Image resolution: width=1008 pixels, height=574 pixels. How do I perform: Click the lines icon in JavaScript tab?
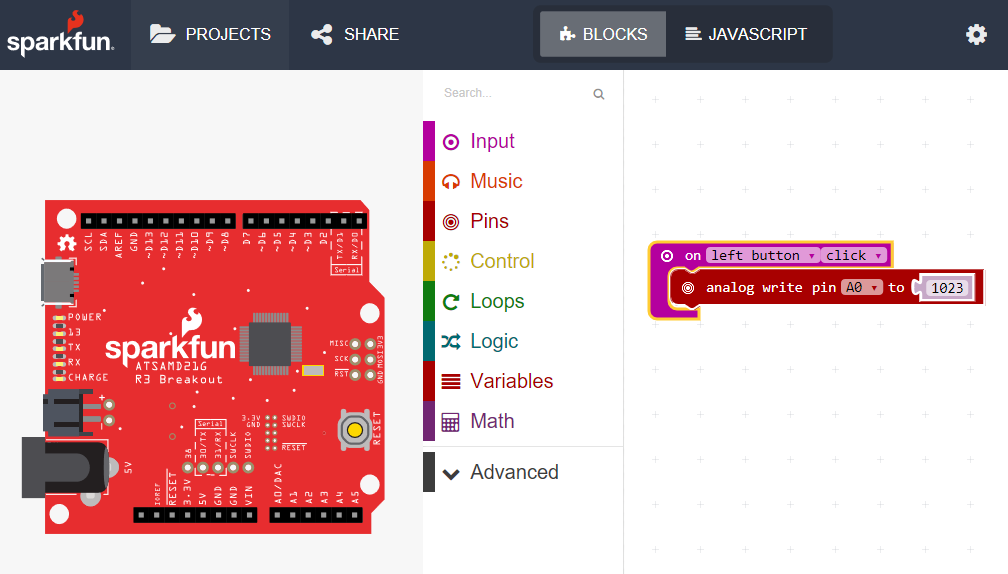click(x=692, y=33)
